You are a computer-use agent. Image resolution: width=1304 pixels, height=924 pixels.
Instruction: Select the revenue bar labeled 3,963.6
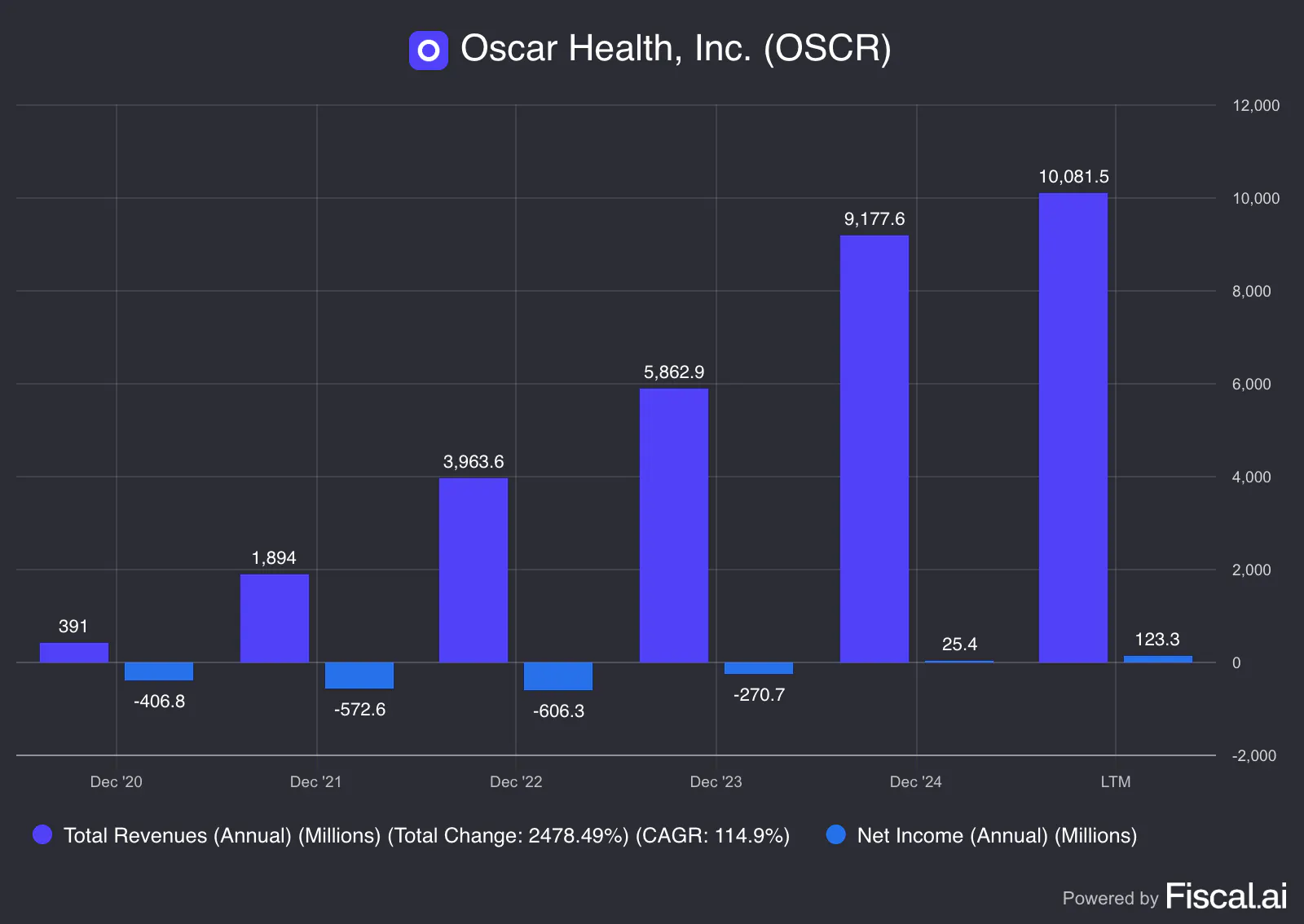coord(474,570)
